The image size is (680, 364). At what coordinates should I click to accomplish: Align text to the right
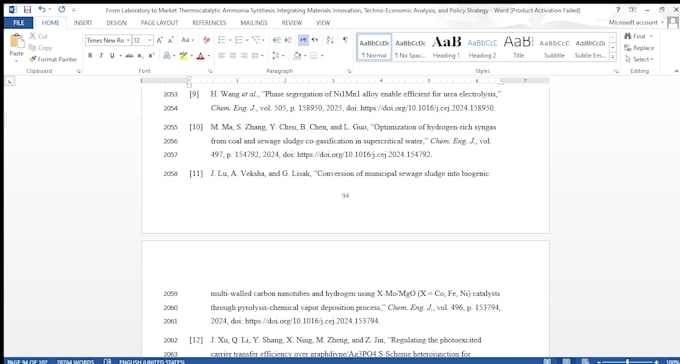click(x=244, y=56)
